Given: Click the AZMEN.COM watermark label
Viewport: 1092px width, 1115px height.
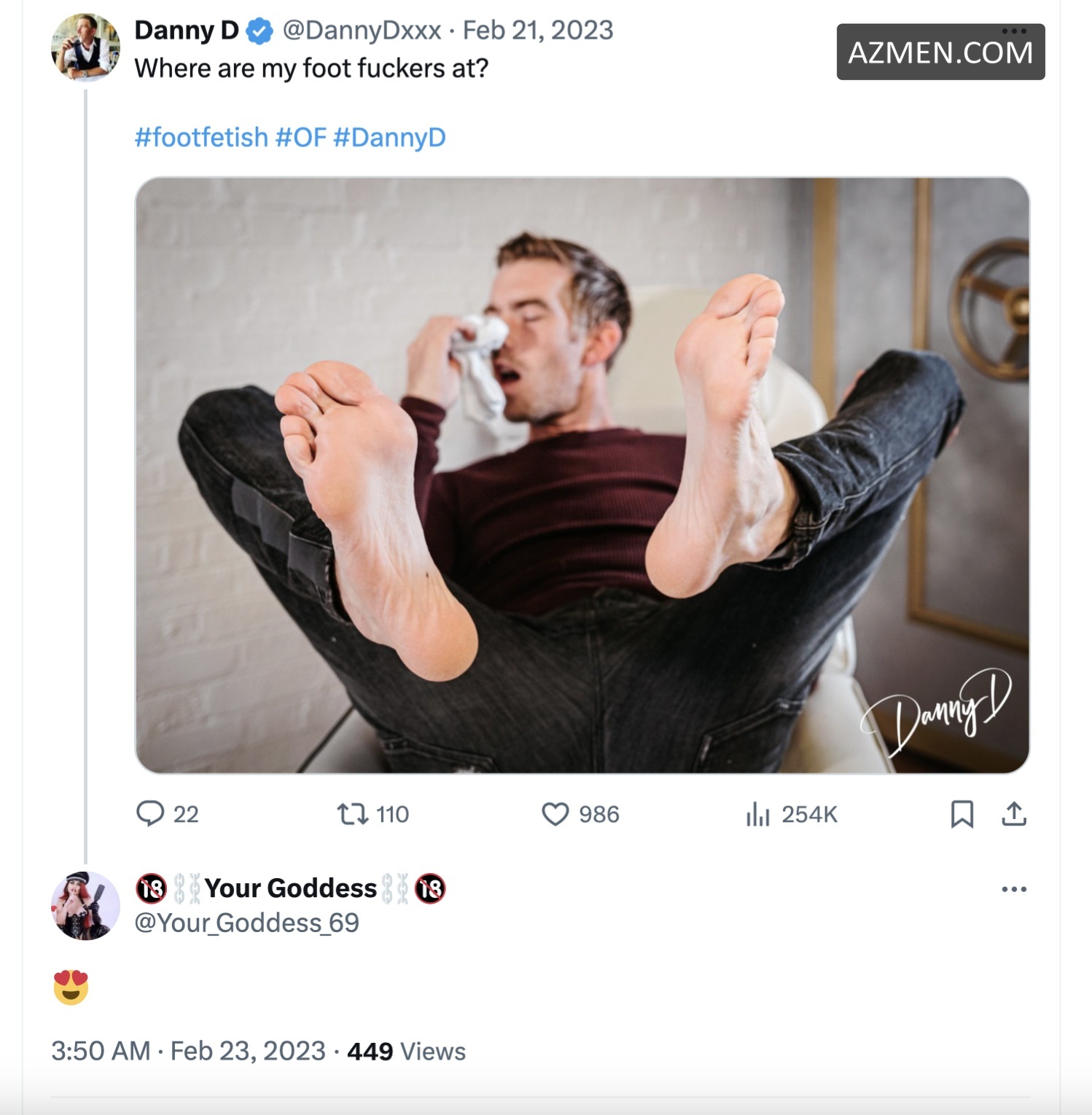Looking at the screenshot, I should pyautogui.click(x=940, y=52).
